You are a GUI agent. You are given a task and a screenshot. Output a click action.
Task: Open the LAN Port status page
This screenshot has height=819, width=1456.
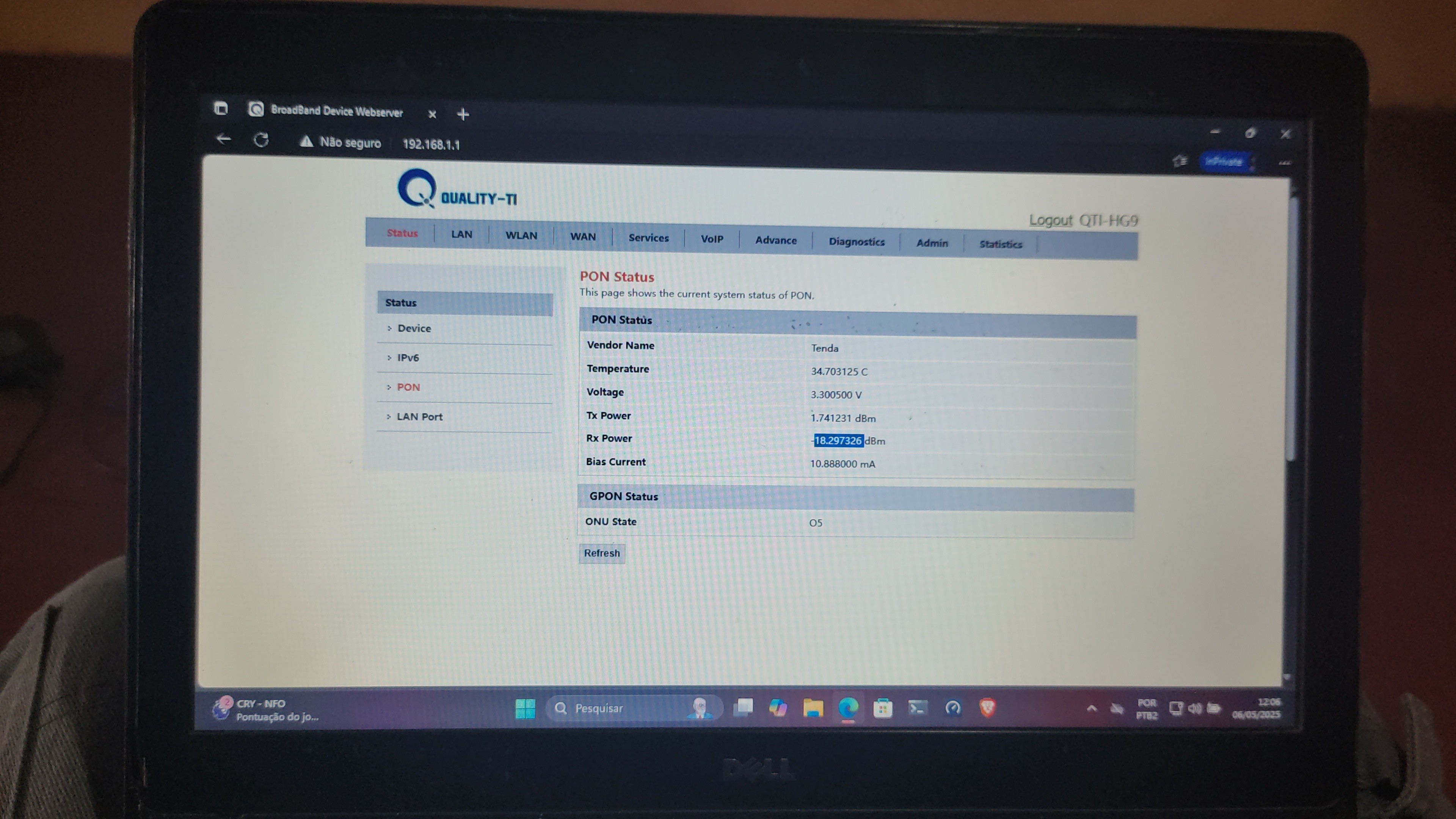point(419,417)
